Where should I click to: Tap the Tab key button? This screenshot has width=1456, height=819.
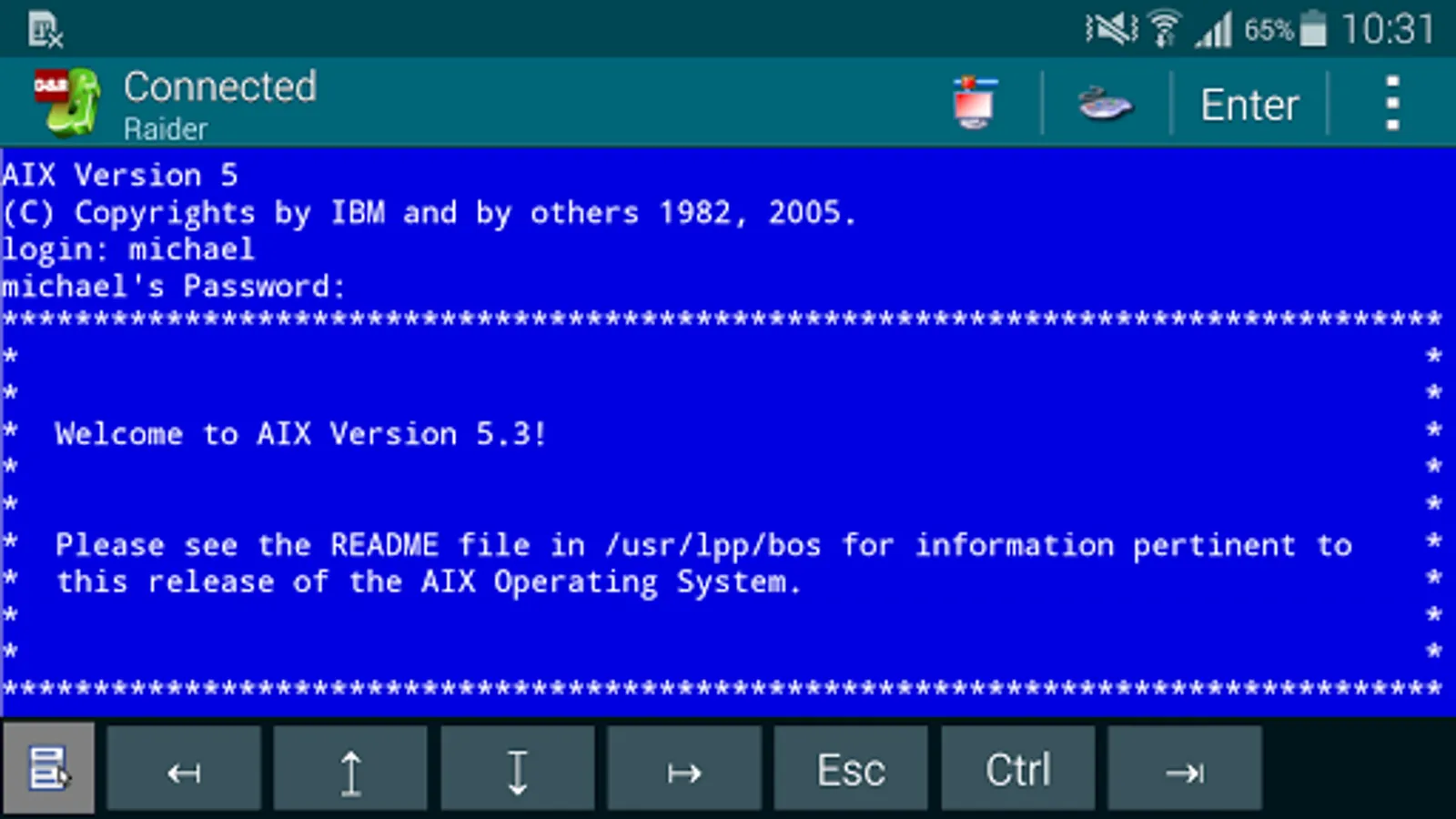click(1185, 769)
